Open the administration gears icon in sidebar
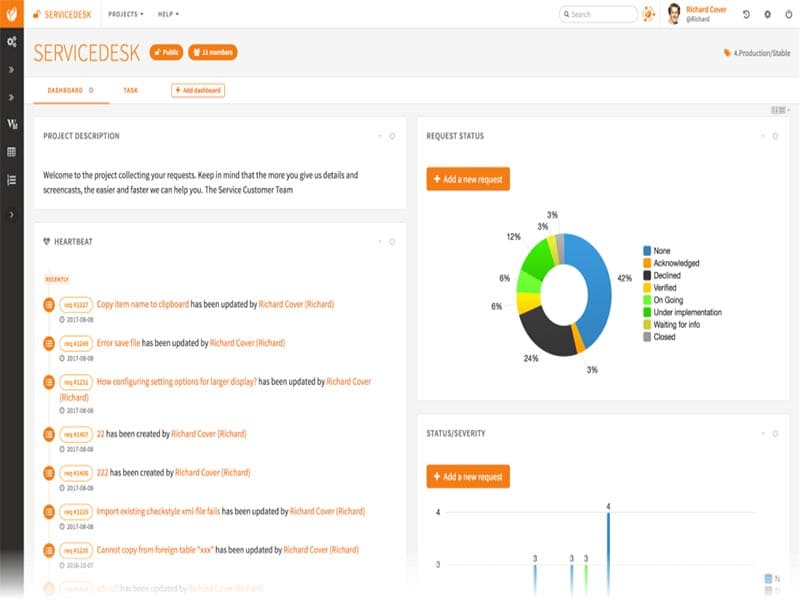The width and height of the screenshot is (800, 600). 12,43
